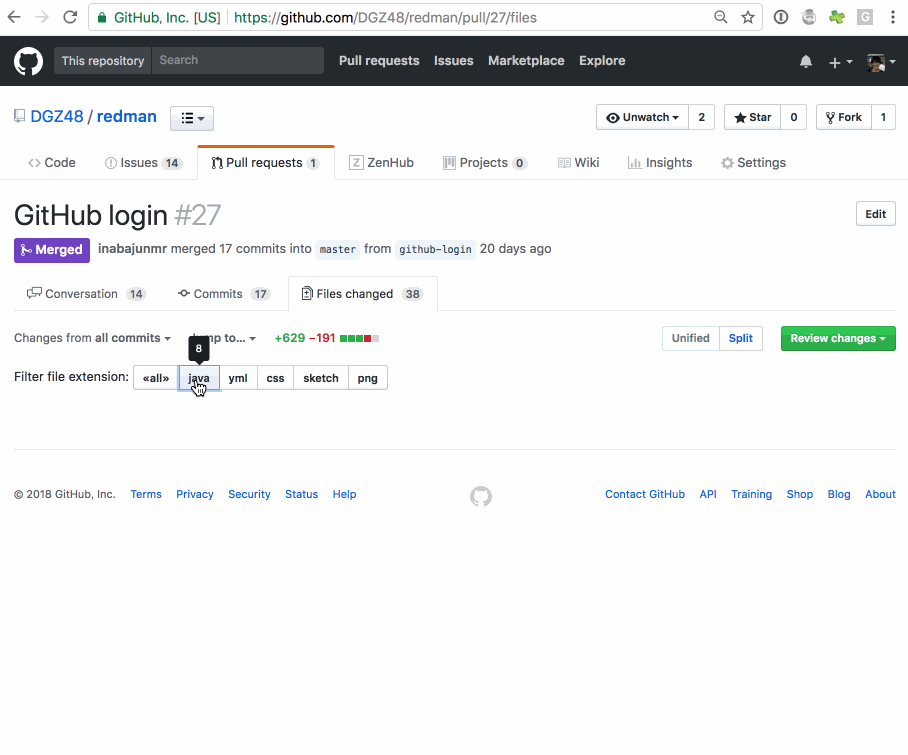Open Explore in the top navigation

click(x=602, y=61)
